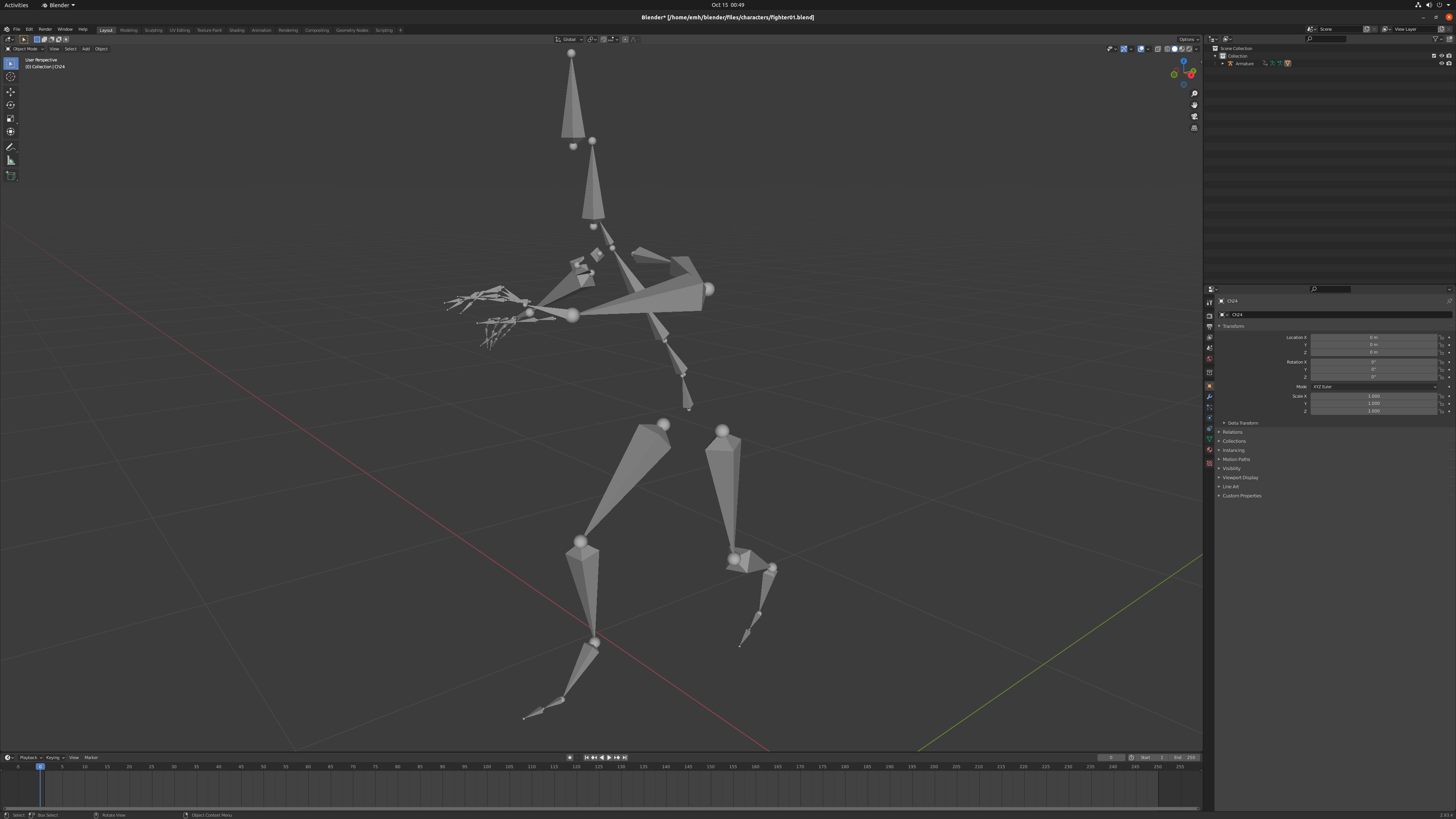
Task: Open the viewport Options dropdown
Action: (x=1189, y=39)
